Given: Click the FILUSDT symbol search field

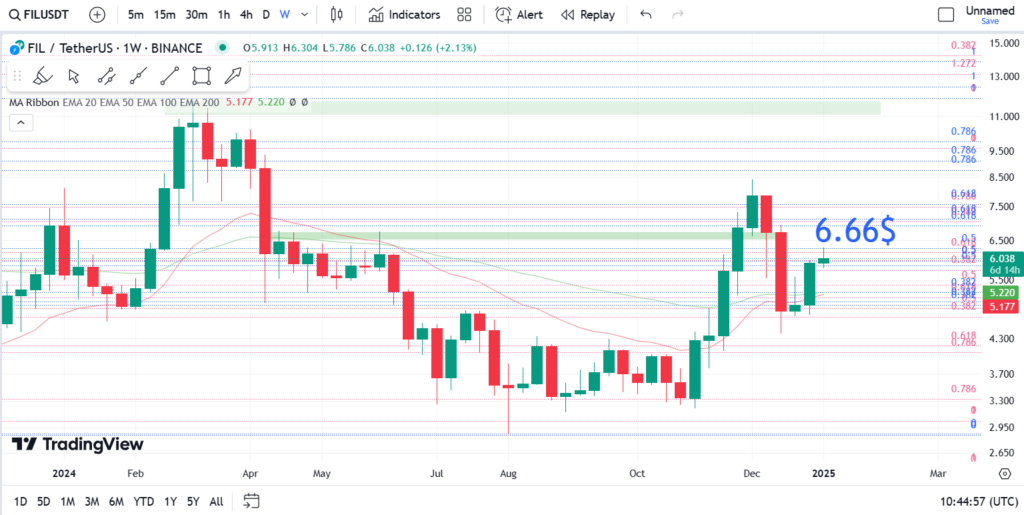Looking at the screenshot, I should [x=40, y=15].
